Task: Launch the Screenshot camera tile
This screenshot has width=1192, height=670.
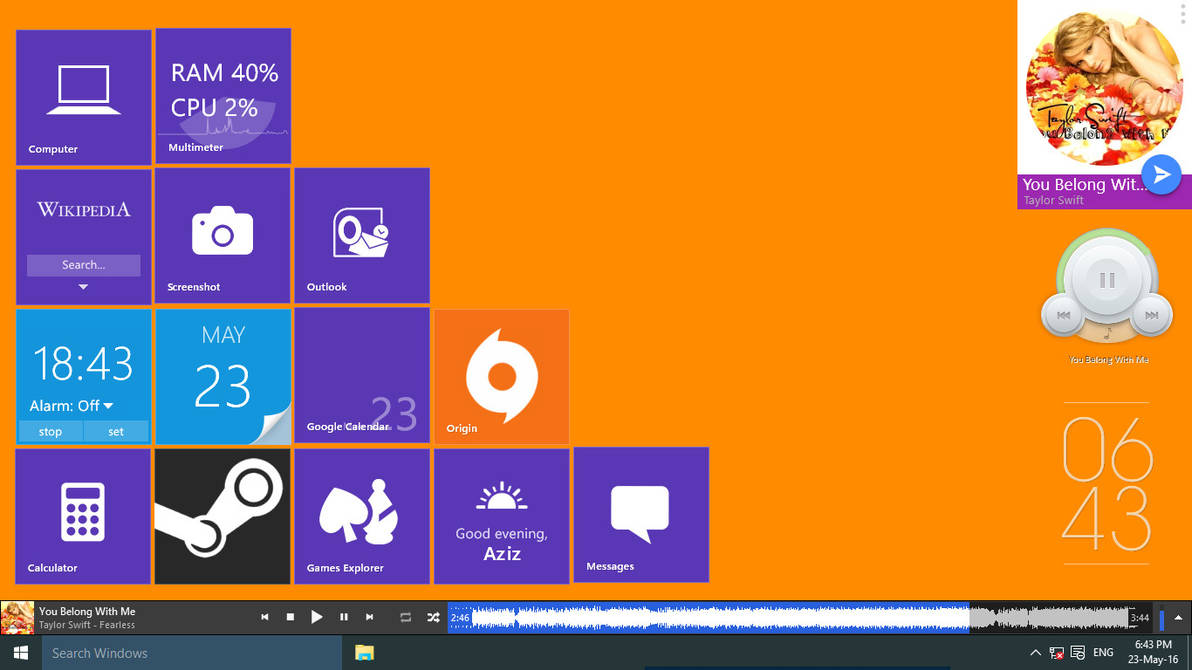Action: (222, 236)
